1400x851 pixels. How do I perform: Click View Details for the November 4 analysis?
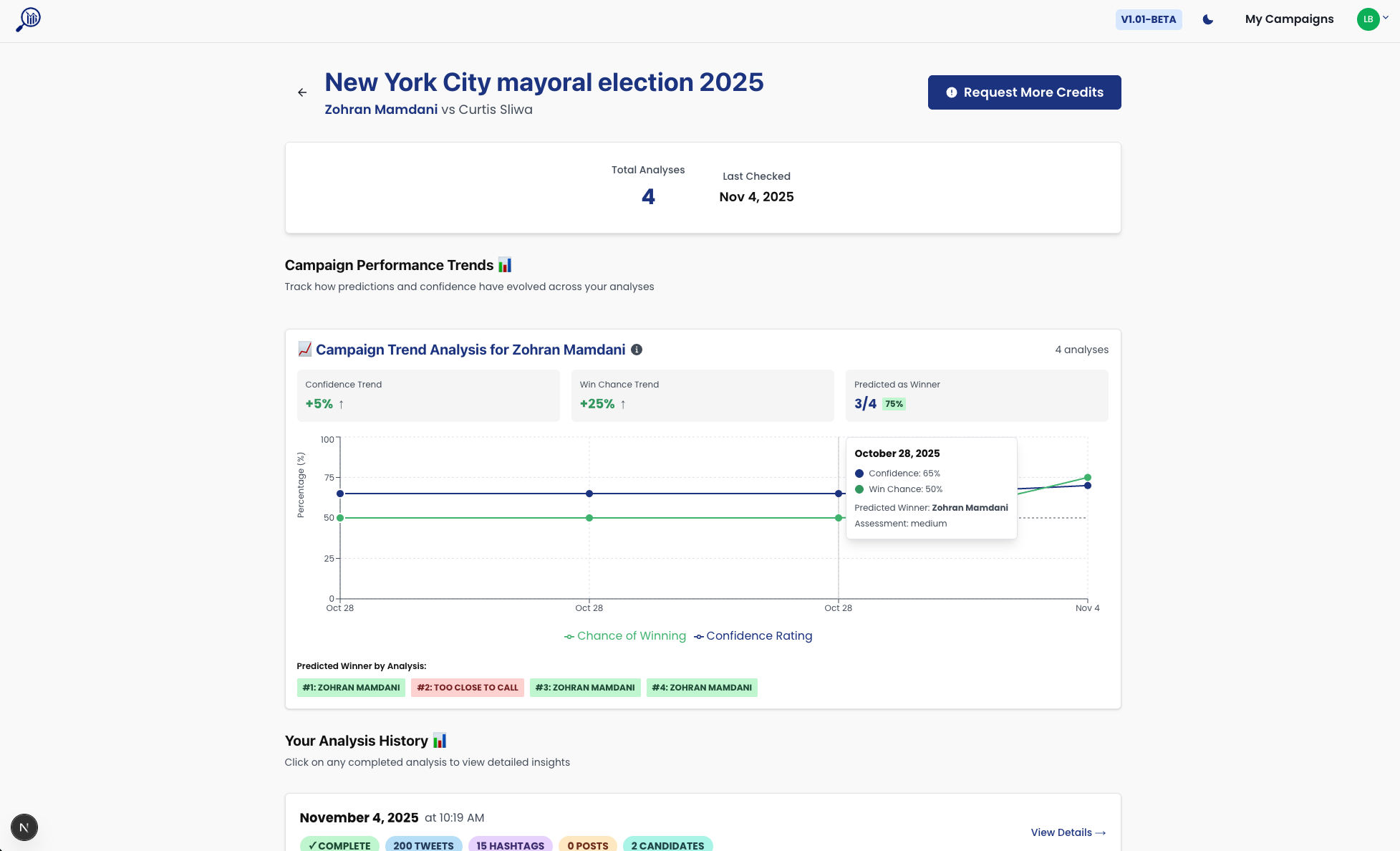click(x=1068, y=832)
